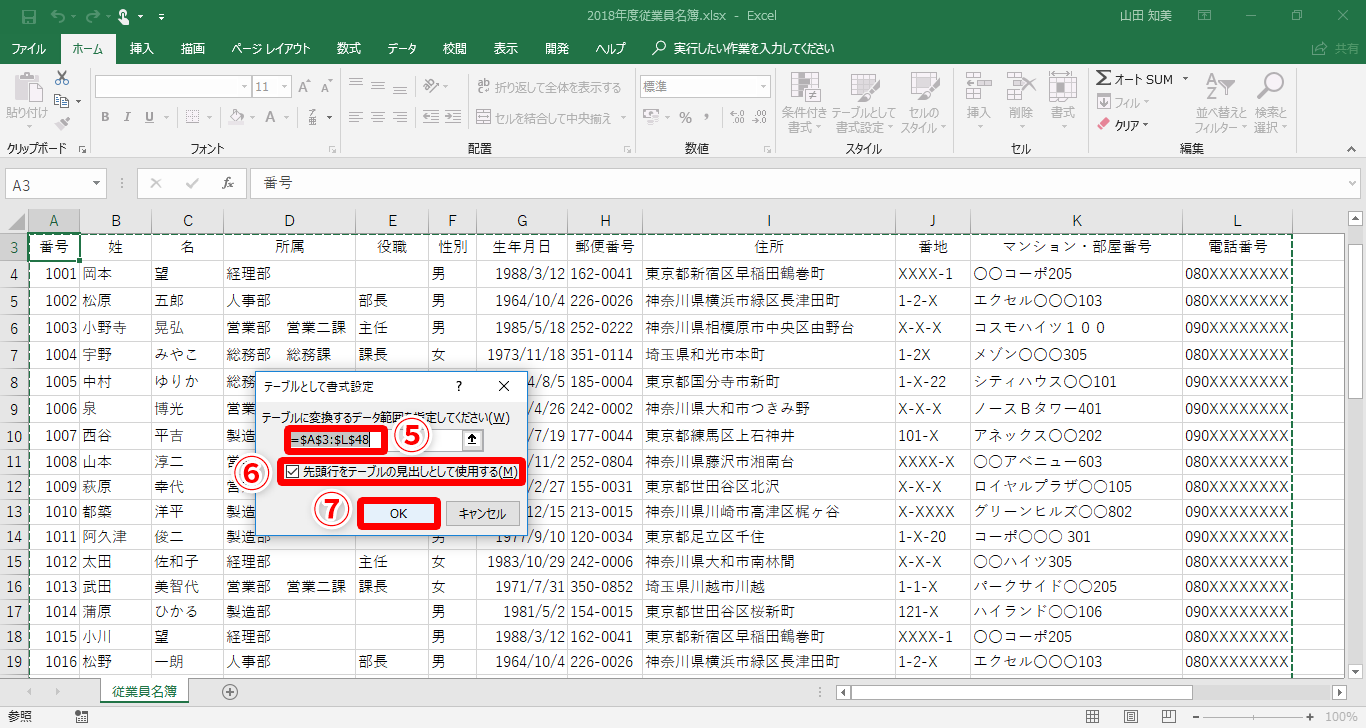Image resolution: width=1366 pixels, height=728 pixels.
Task: Switch to the ページ レイアウト tab
Action: pyautogui.click(x=271, y=48)
